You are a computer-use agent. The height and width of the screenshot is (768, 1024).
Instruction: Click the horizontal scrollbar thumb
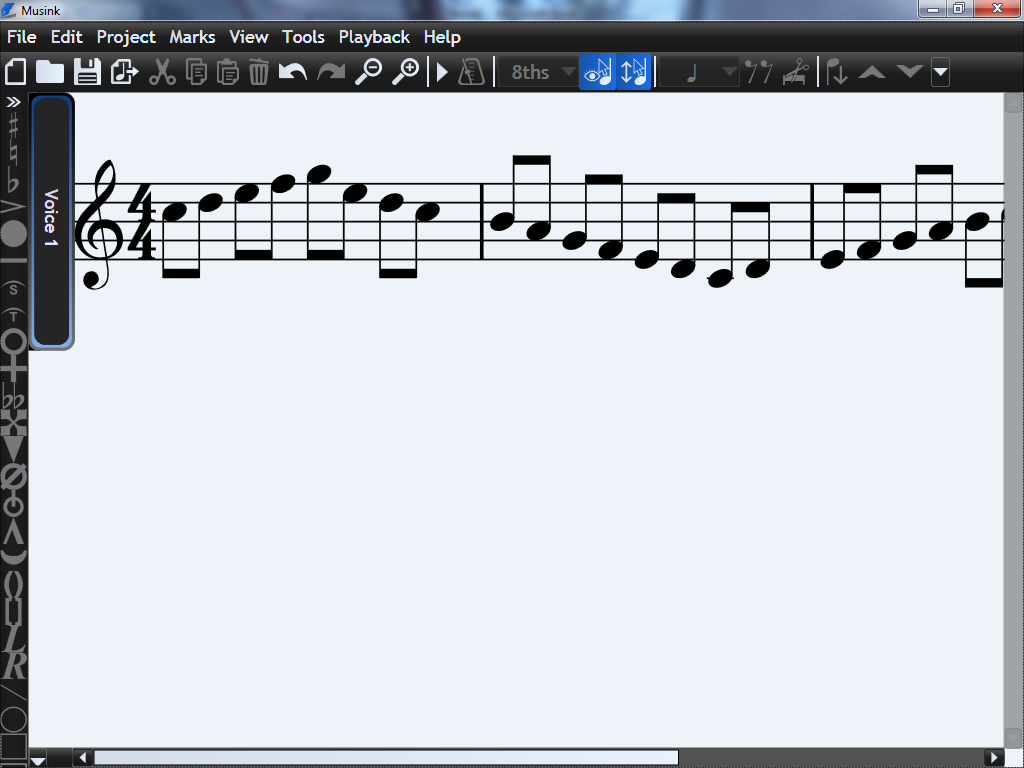click(385, 757)
